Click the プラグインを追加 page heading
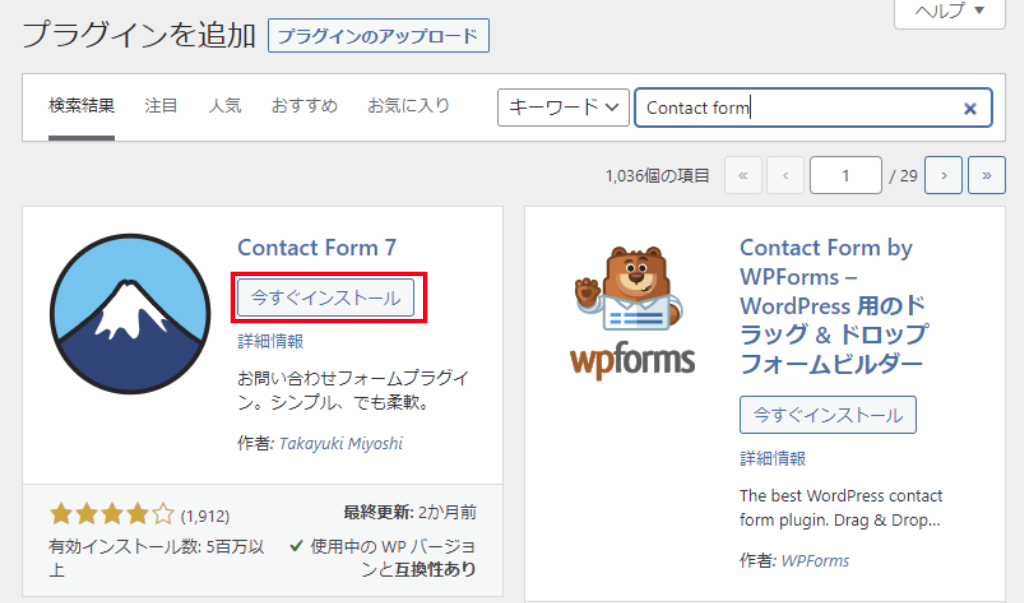Screen dimensions: 1024x603 (138, 35)
